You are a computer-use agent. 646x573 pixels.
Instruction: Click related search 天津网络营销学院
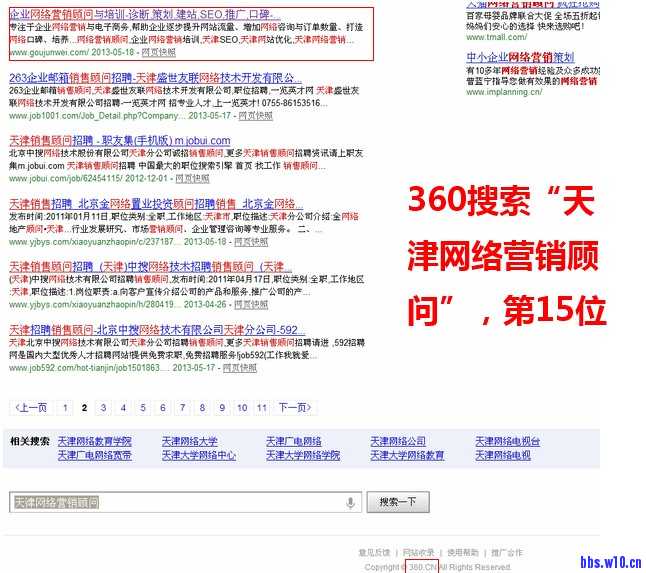tap(94, 441)
